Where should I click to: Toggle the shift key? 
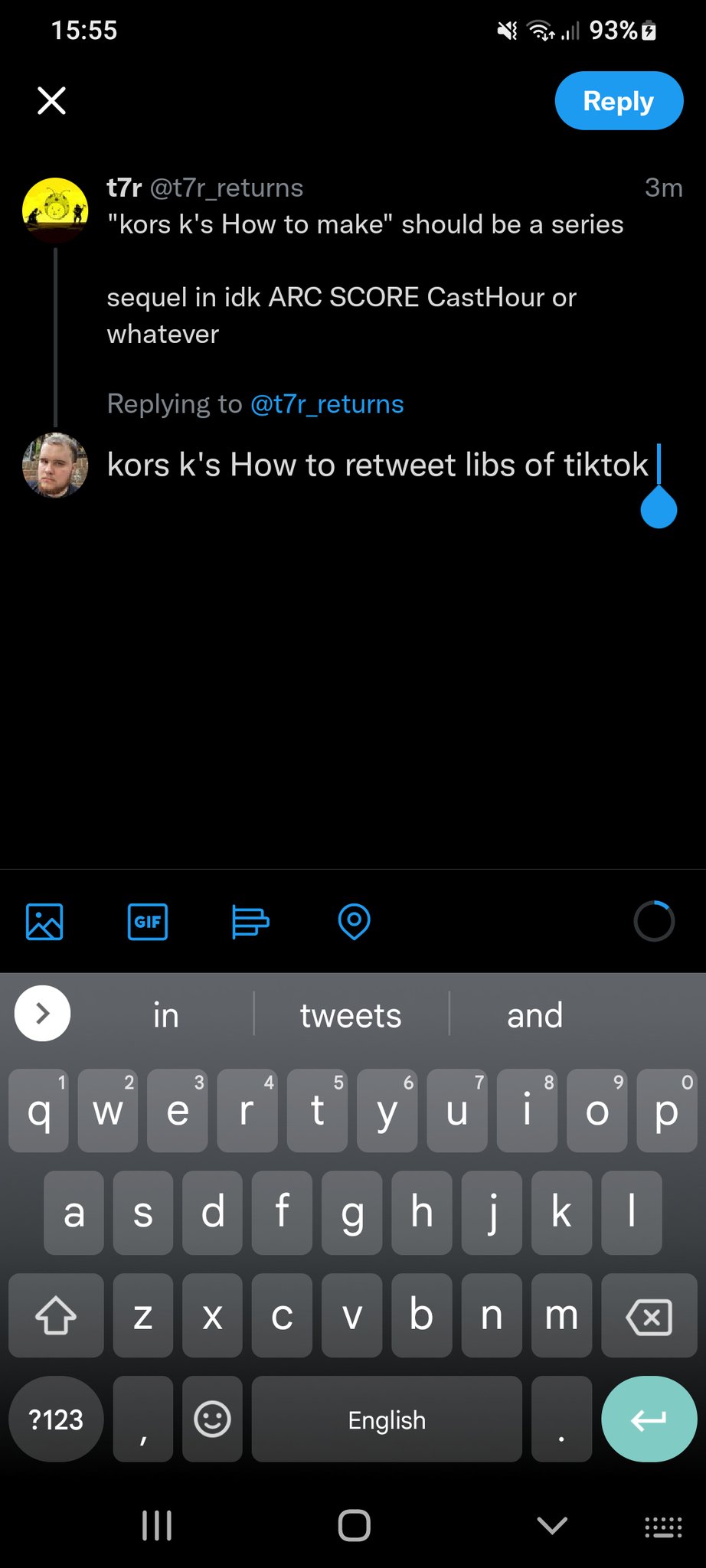pos(56,1316)
